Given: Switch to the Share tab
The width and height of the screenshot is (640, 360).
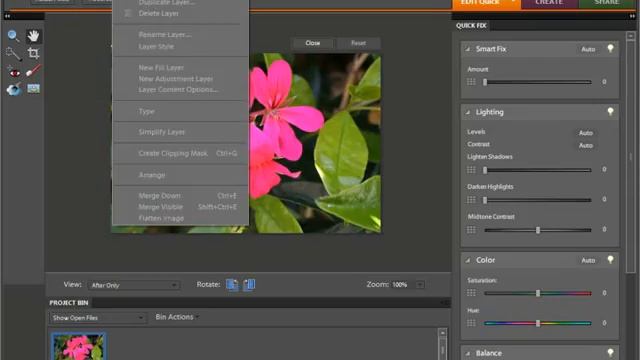Looking at the screenshot, I should click(x=607, y=3).
